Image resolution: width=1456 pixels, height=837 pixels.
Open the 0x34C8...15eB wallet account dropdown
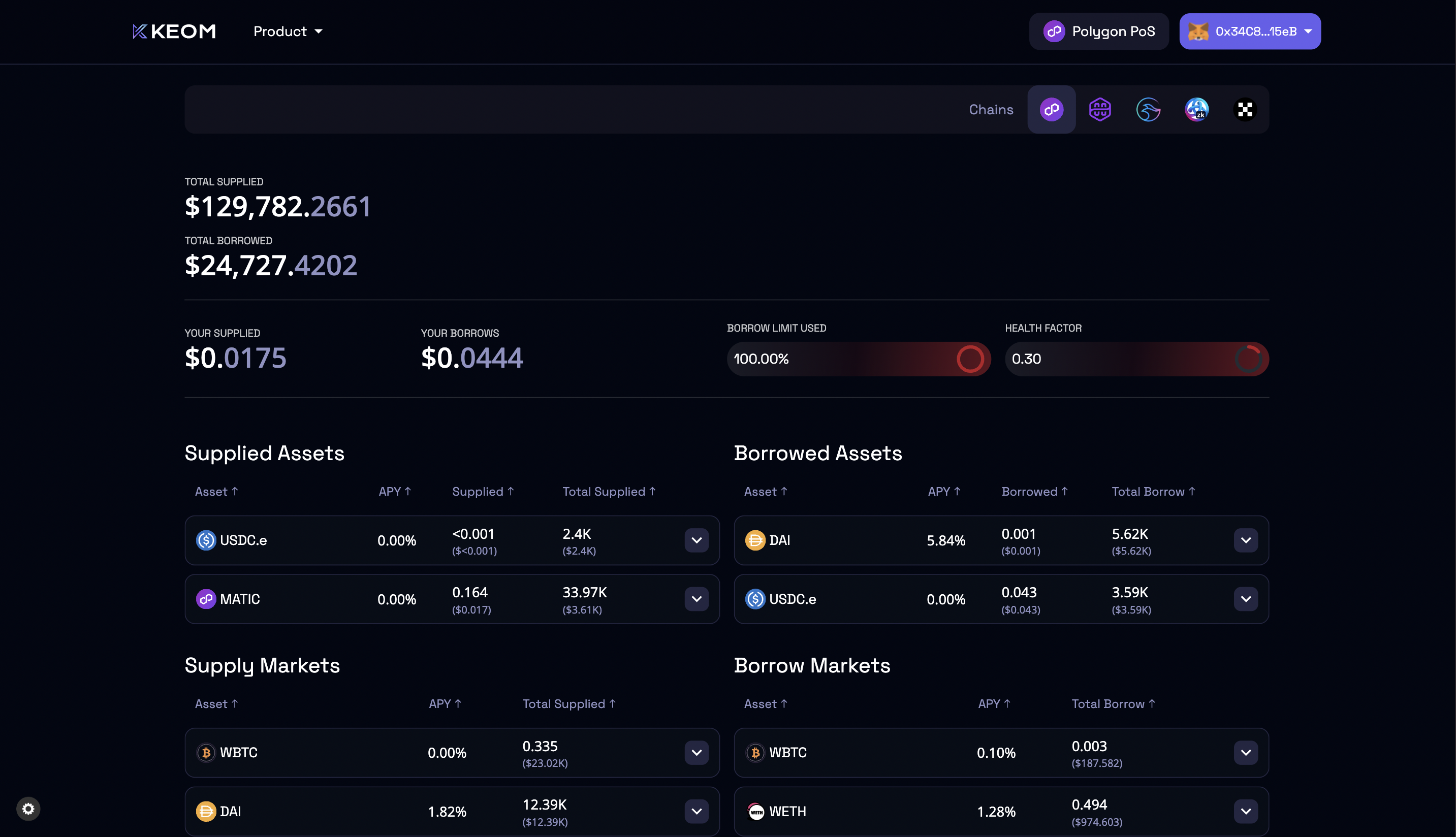tap(1250, 31)
